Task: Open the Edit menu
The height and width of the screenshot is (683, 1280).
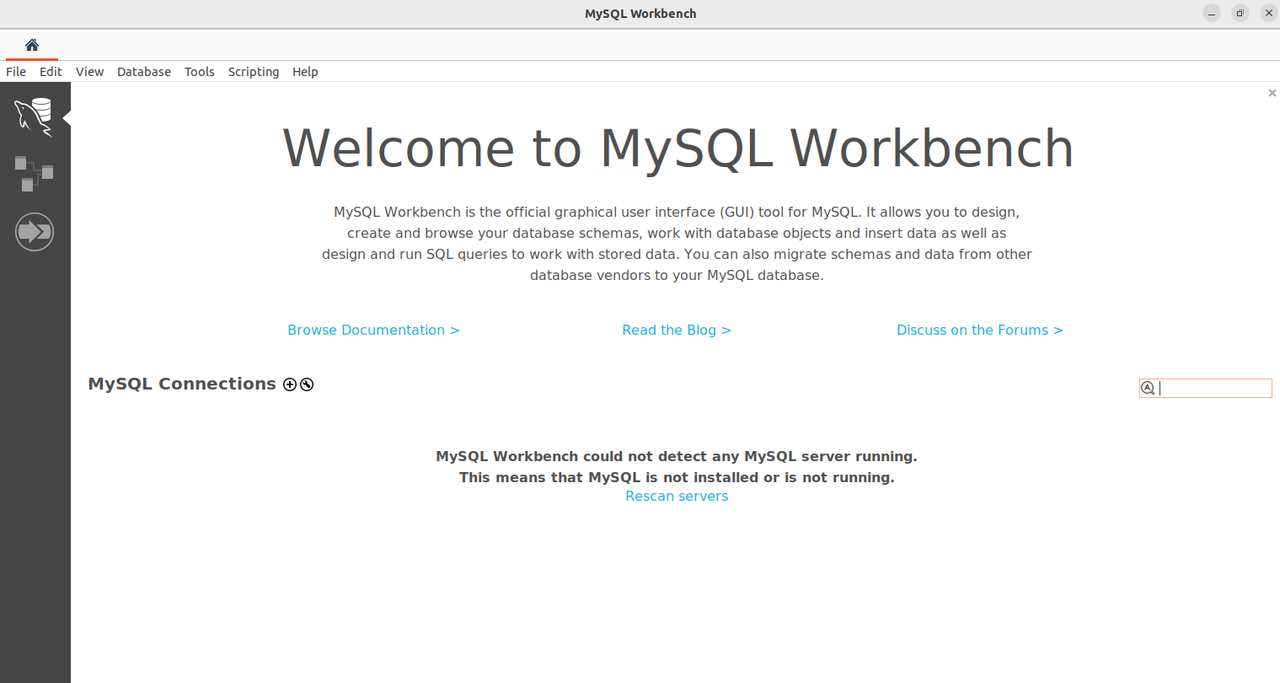Action: [x=51, y=72]
